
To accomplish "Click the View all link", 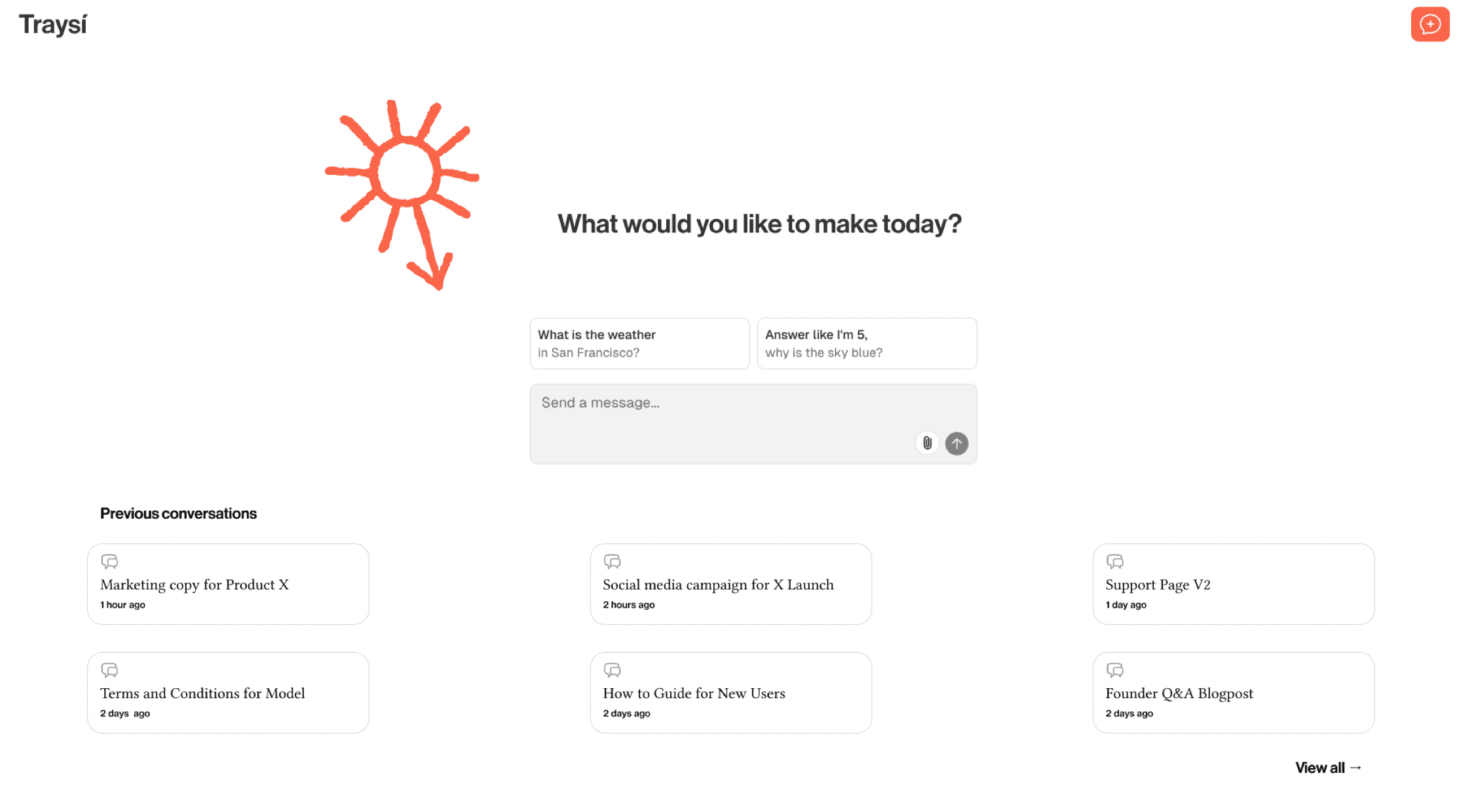I will [1328, 767].
